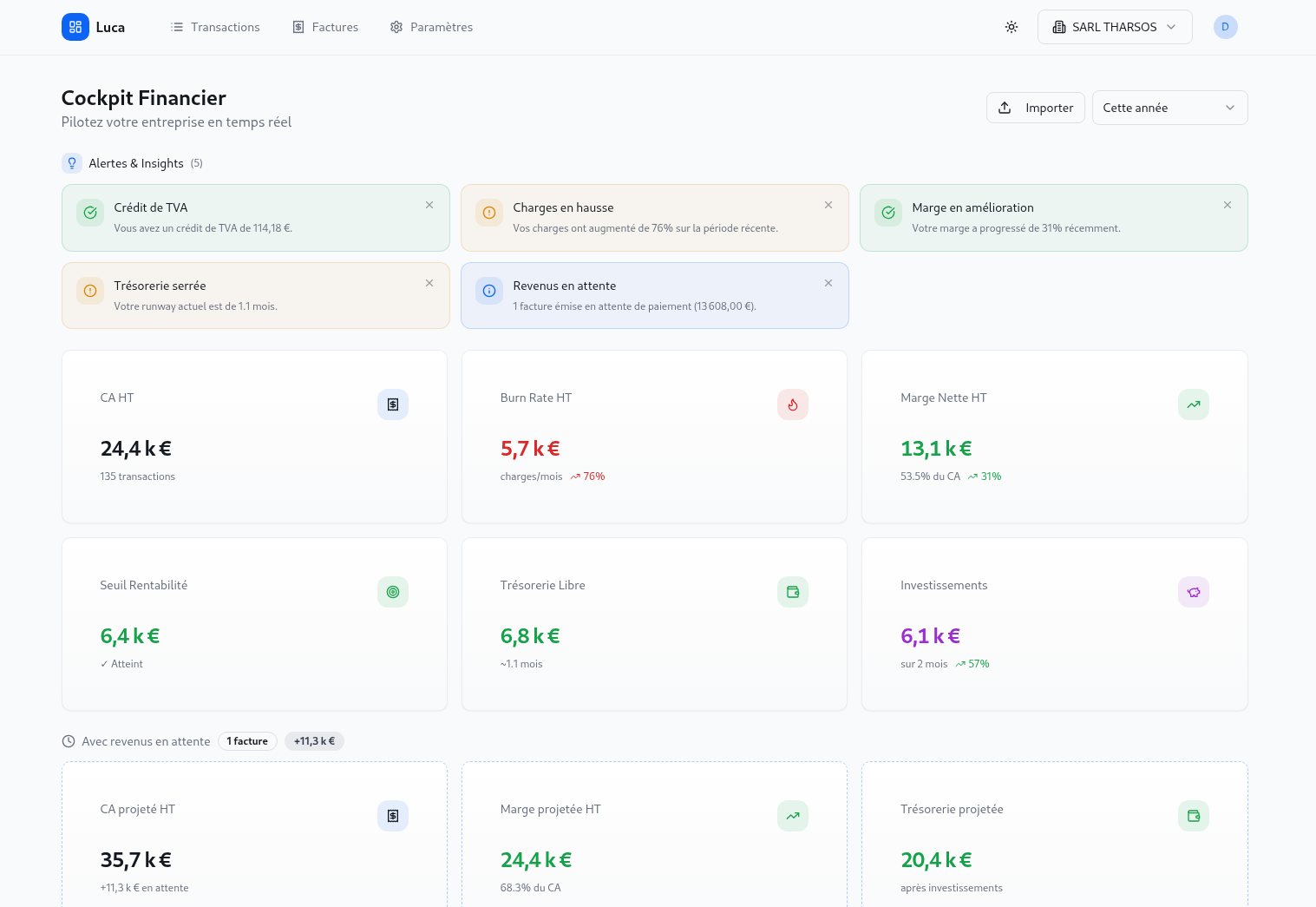Click the Luca logo icon
Screen dimensions: 1316x907
click(75, 27)
